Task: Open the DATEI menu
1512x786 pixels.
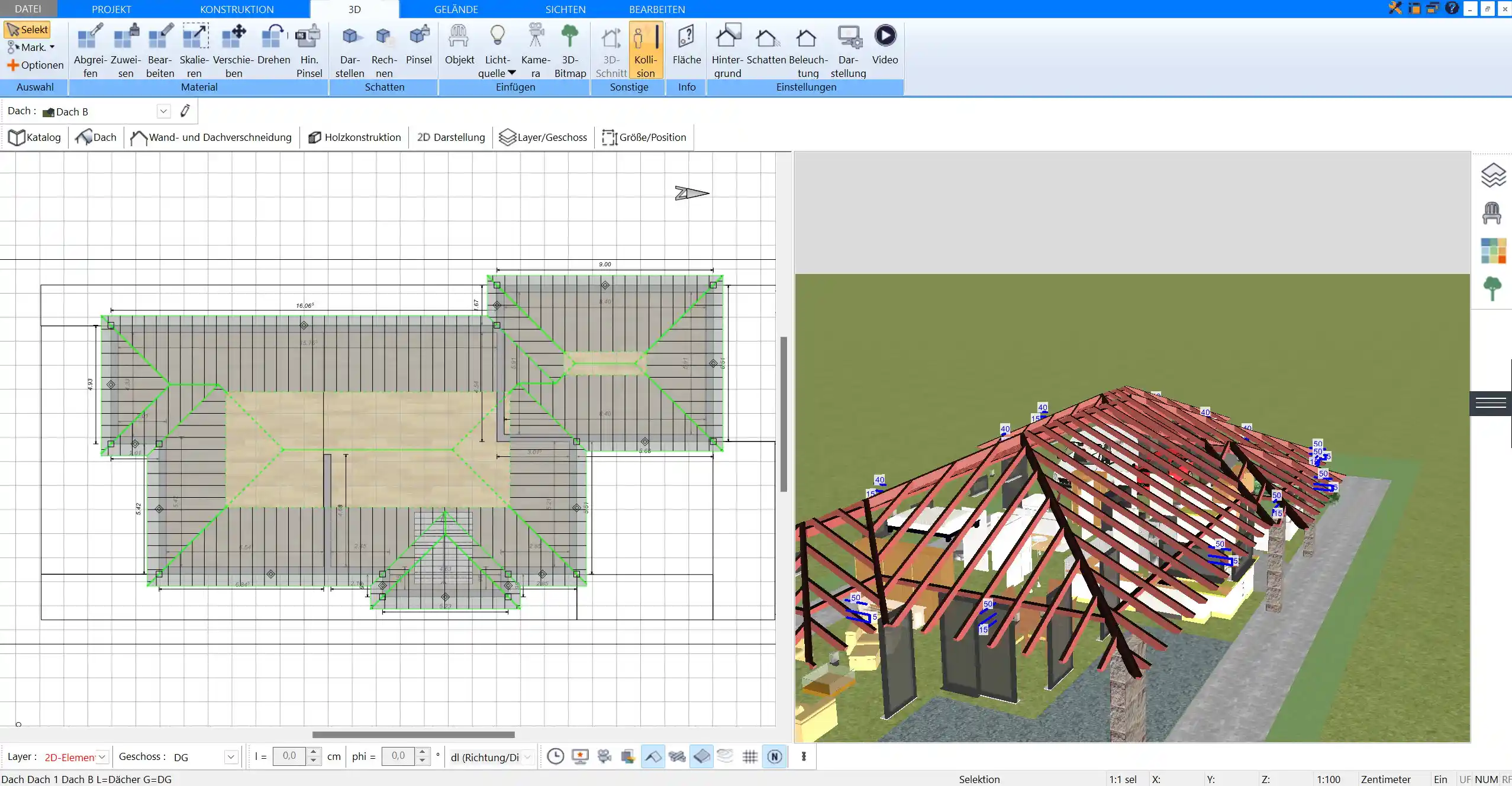Action: click(28, 9)
